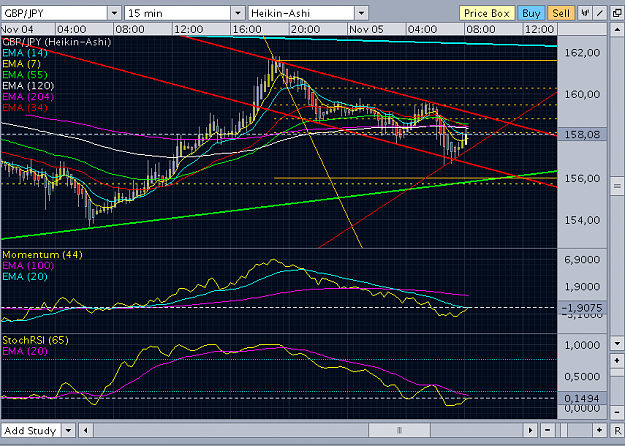625x446 pixels.
Task: Click the 15 min timeframe field
Action: (178, 13)
